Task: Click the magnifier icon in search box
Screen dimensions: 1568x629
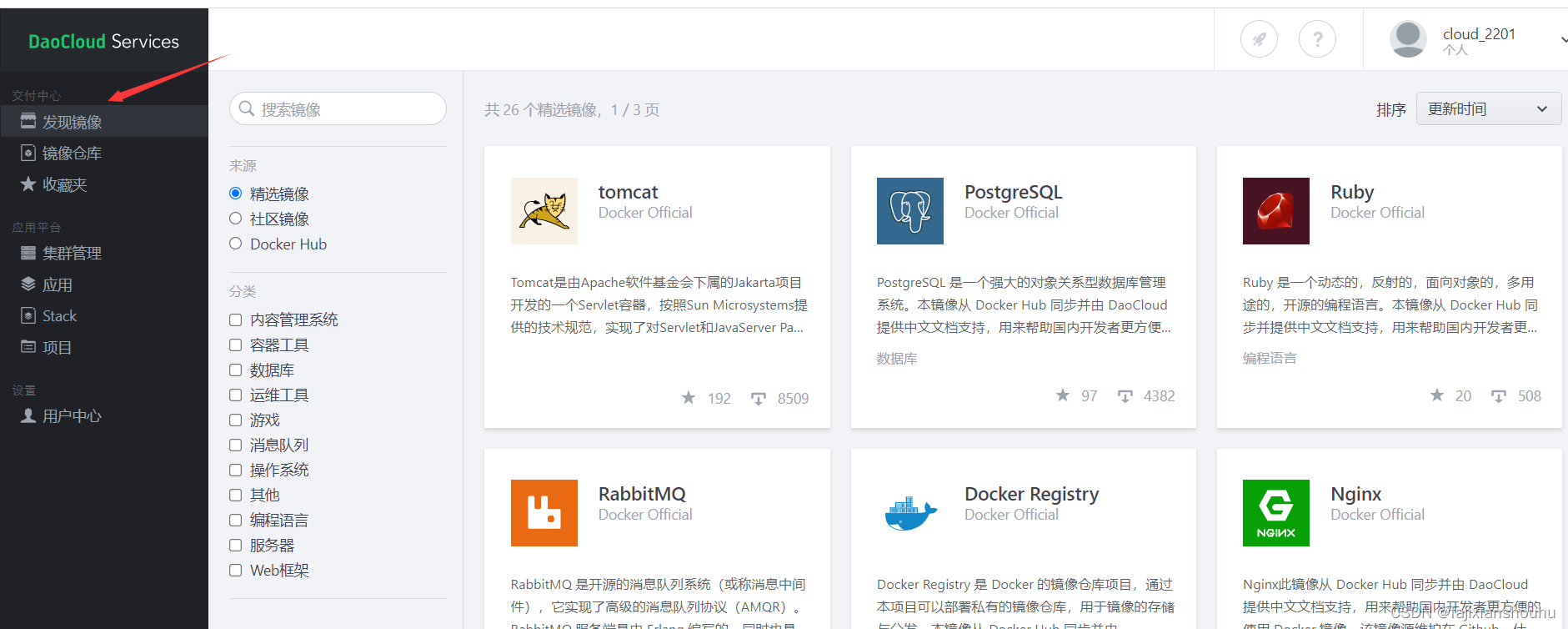Action: pyautogui.click(x=247, y=108)
